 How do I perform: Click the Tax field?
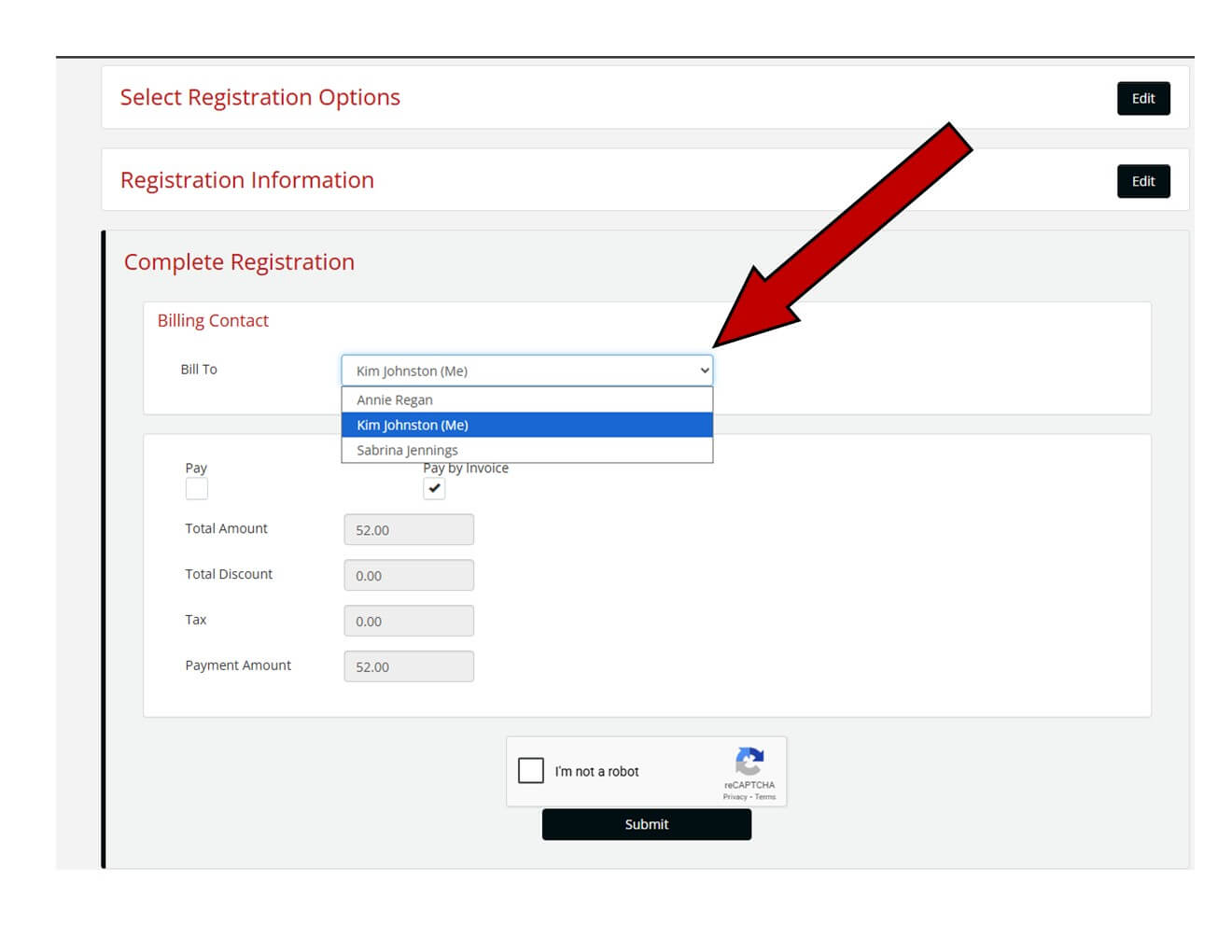[x=408, y=621]
